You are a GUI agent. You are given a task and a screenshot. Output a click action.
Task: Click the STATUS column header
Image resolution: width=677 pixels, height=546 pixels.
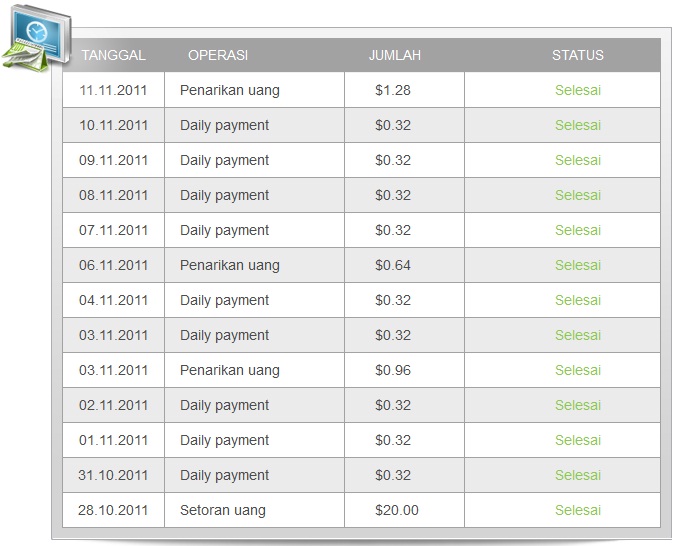point(578,55)
